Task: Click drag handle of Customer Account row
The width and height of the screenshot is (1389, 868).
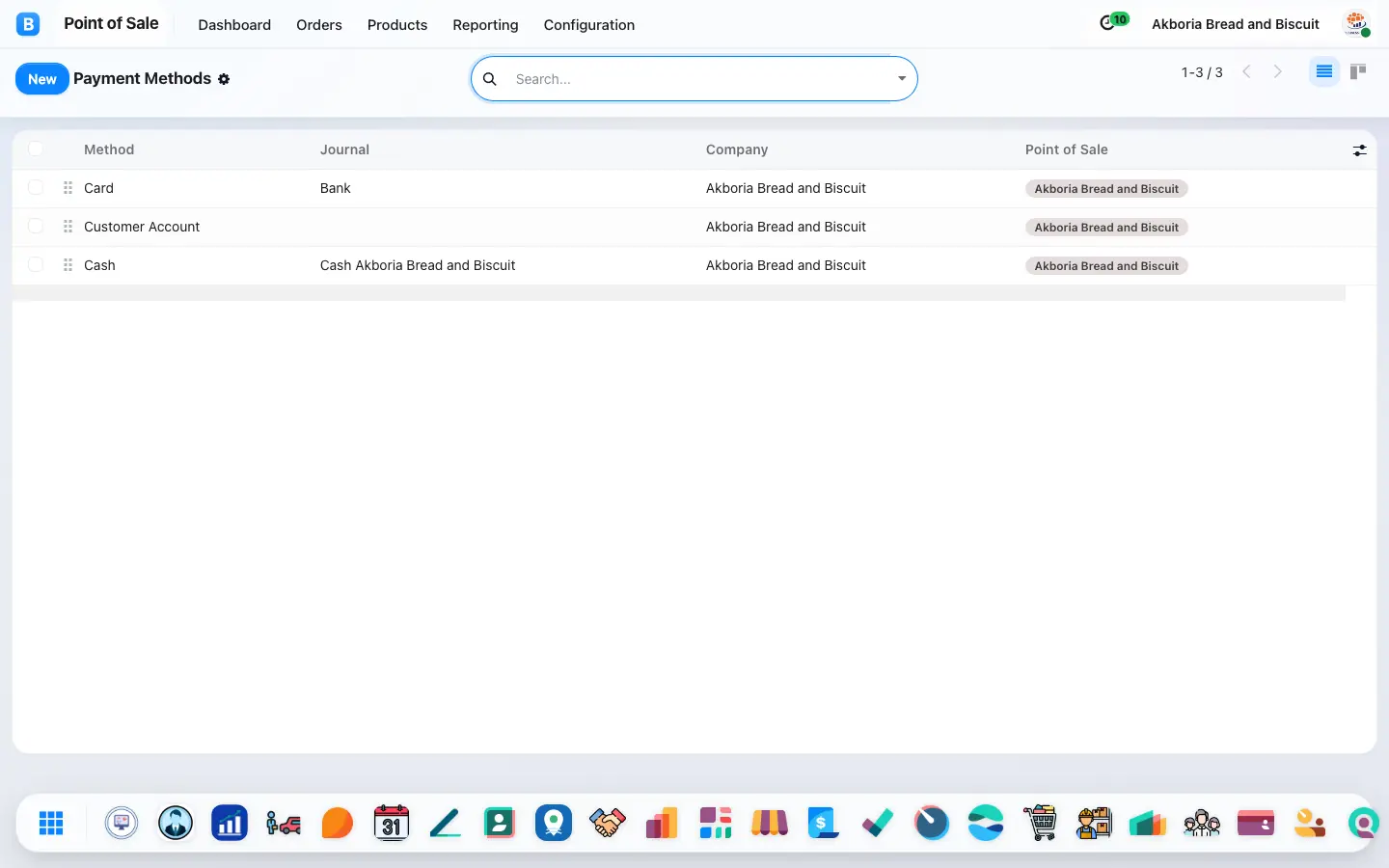Action: point(68,227)
